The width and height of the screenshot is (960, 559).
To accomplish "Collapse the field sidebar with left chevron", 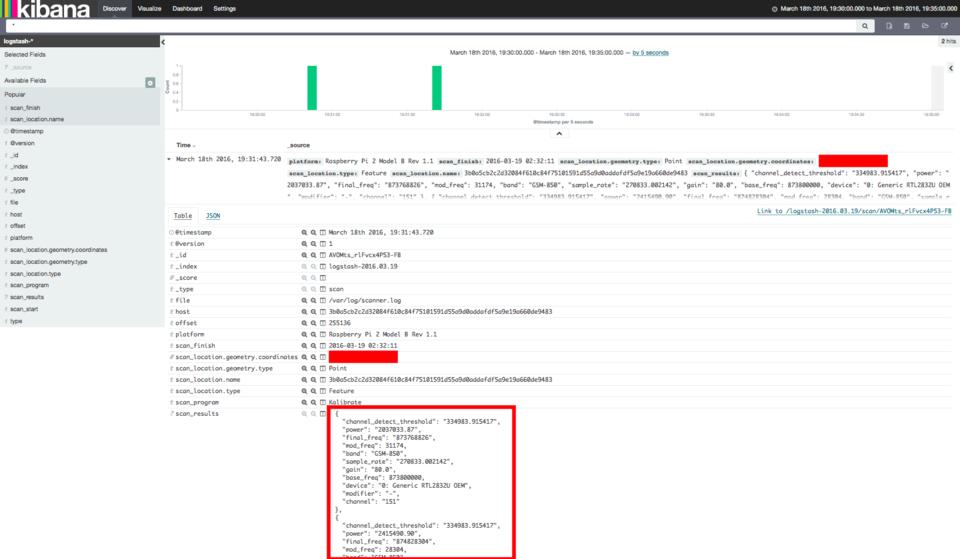I will (x=164, y=42).
